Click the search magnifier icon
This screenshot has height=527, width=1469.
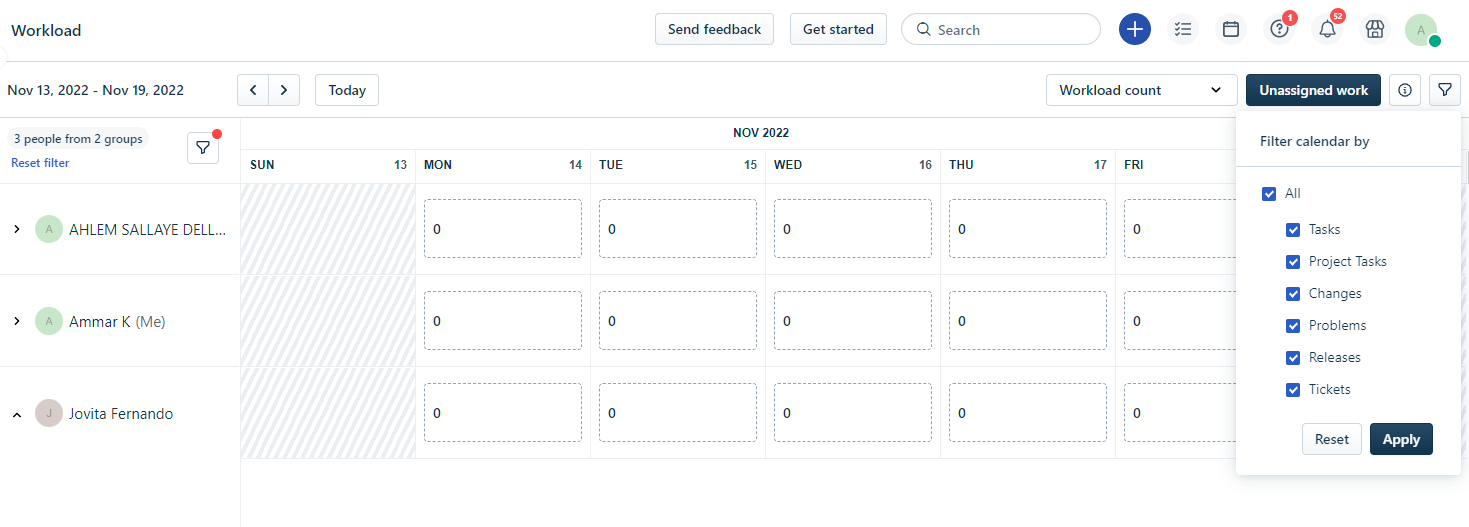[924, 30]
